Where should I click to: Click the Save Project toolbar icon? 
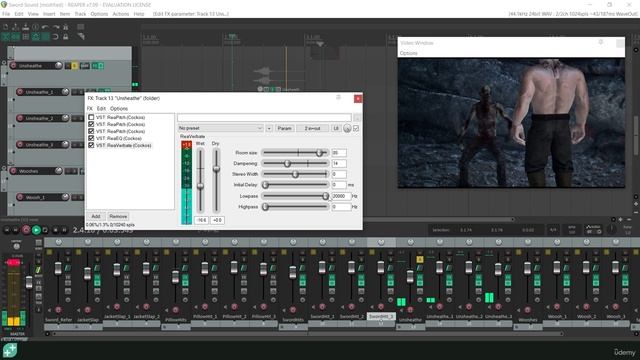26,27
